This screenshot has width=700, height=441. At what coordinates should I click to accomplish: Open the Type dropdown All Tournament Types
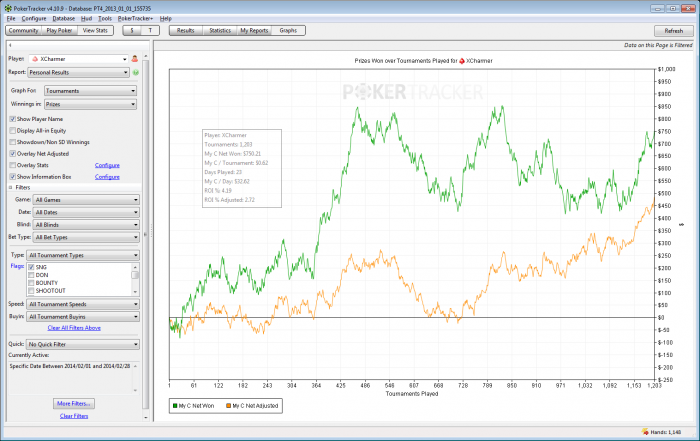pos(83,255)
